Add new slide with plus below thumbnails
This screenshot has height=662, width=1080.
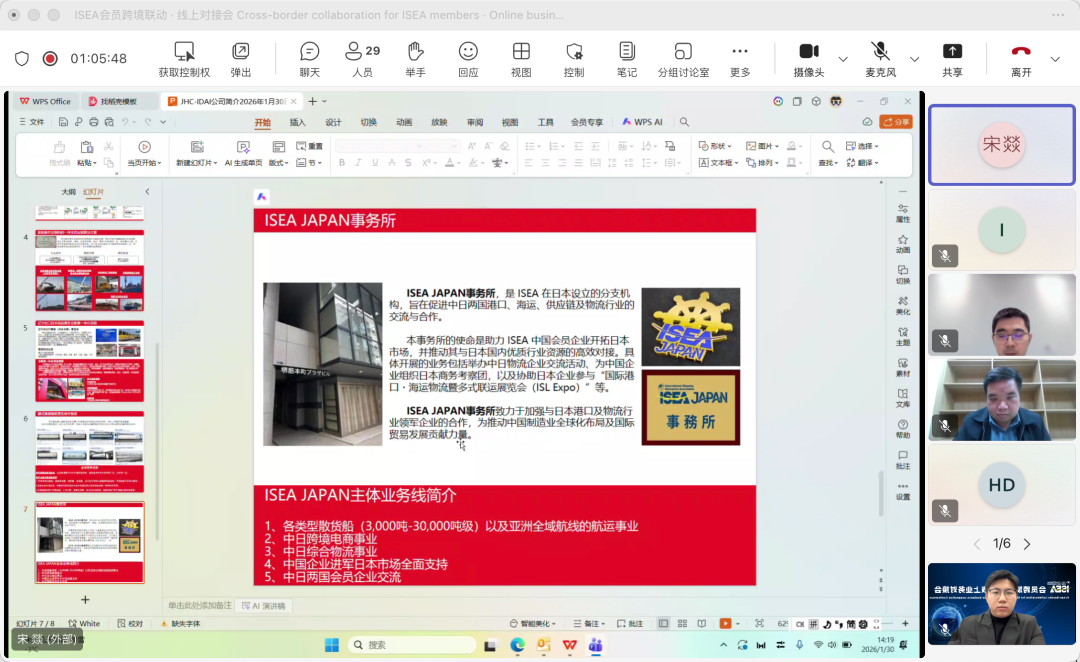pyautogui.click(x=85, y=599)
